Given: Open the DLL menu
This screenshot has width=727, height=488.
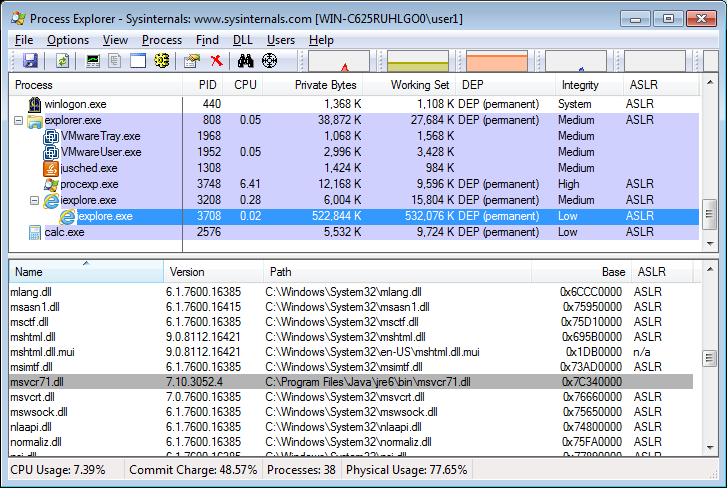Looking at the screenshot, I should click(242, 40).
